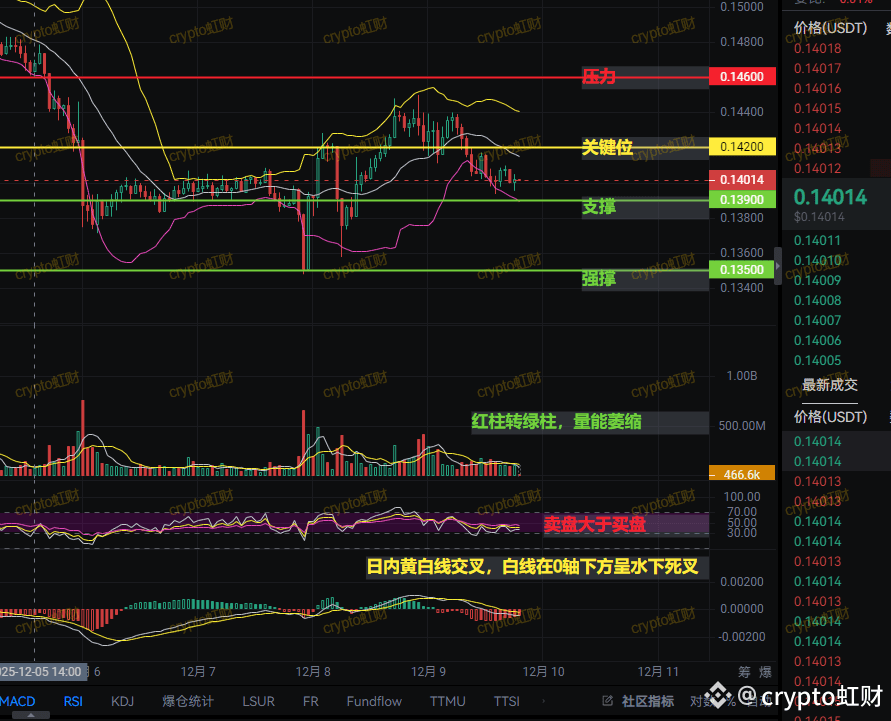The height and width of the screenshot is (721, 891).
Task: Click the 爆 liquidation button
Action: [x=765, y=672]
